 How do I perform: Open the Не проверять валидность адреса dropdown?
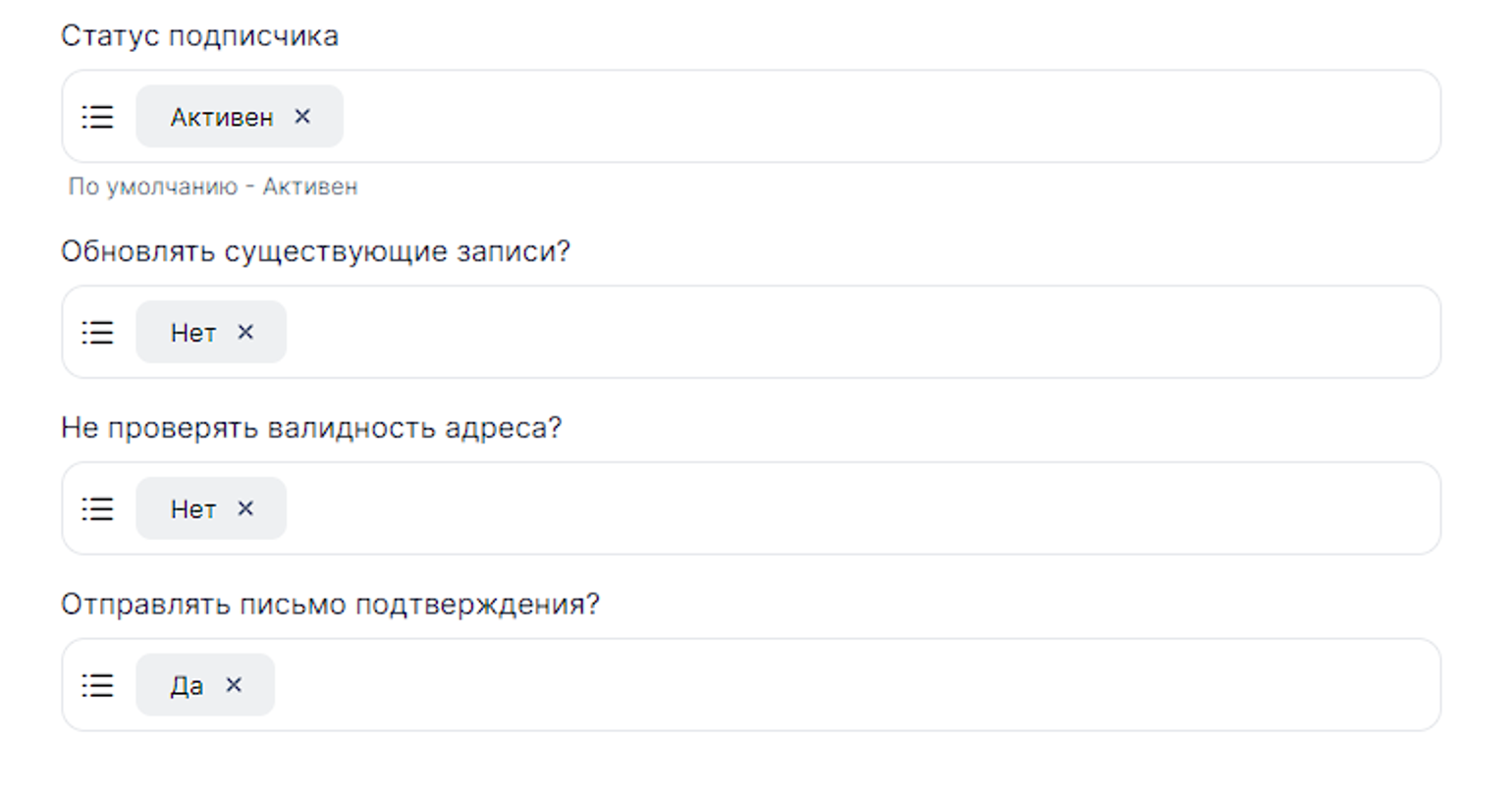[x=884, y=508]
